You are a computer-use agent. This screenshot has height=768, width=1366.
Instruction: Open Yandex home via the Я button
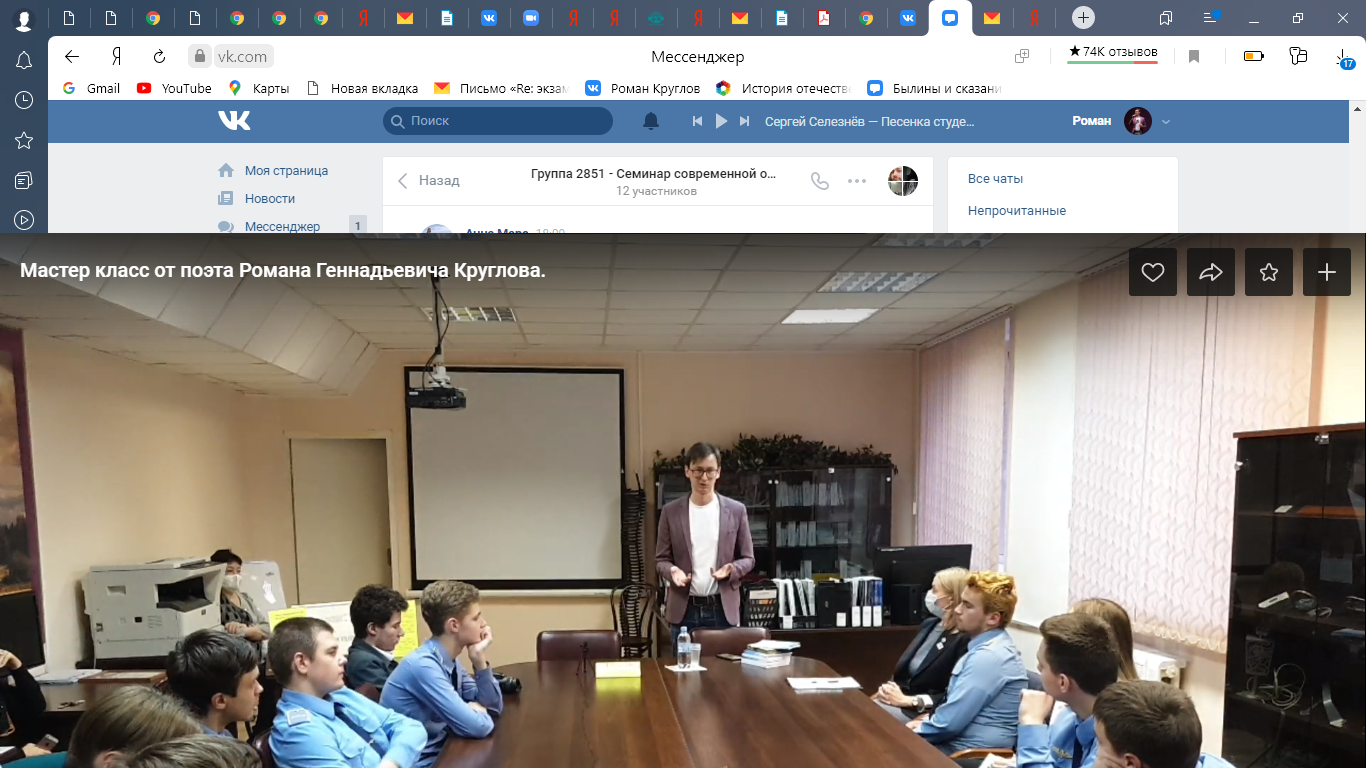(x=116, y=57)
